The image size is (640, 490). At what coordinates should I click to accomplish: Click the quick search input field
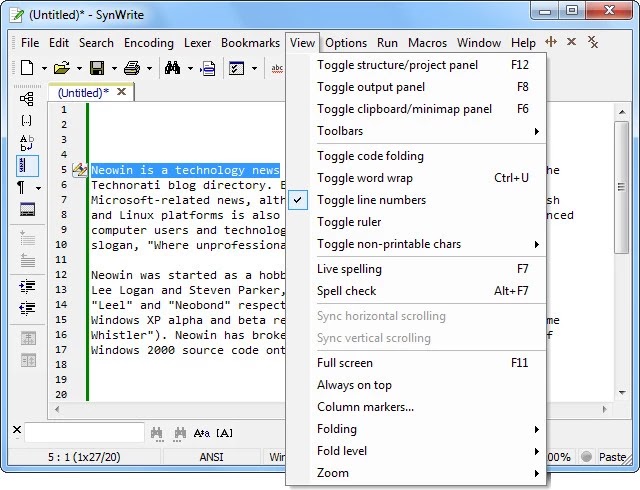pos(84,433)
